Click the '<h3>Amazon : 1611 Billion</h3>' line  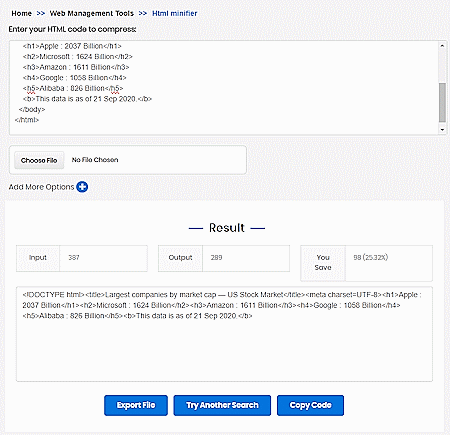76,67
